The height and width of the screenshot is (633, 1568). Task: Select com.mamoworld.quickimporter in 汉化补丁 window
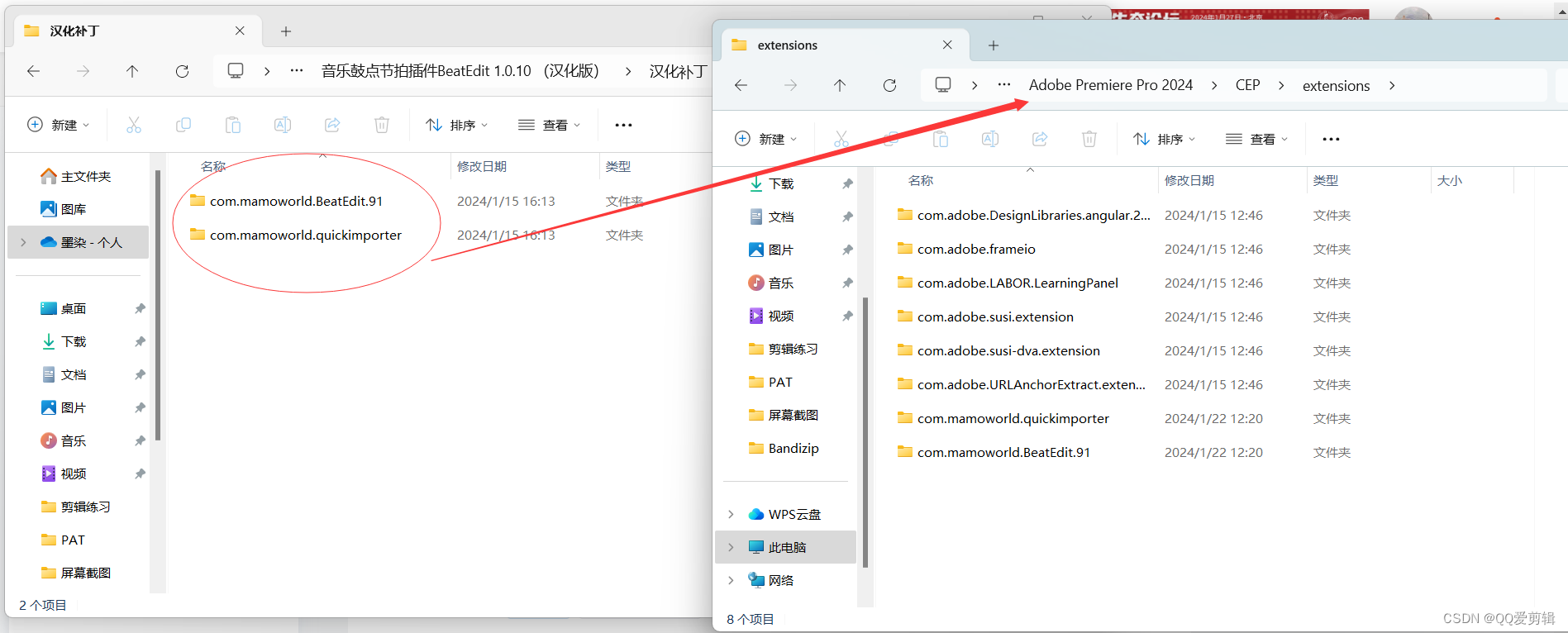306,235
